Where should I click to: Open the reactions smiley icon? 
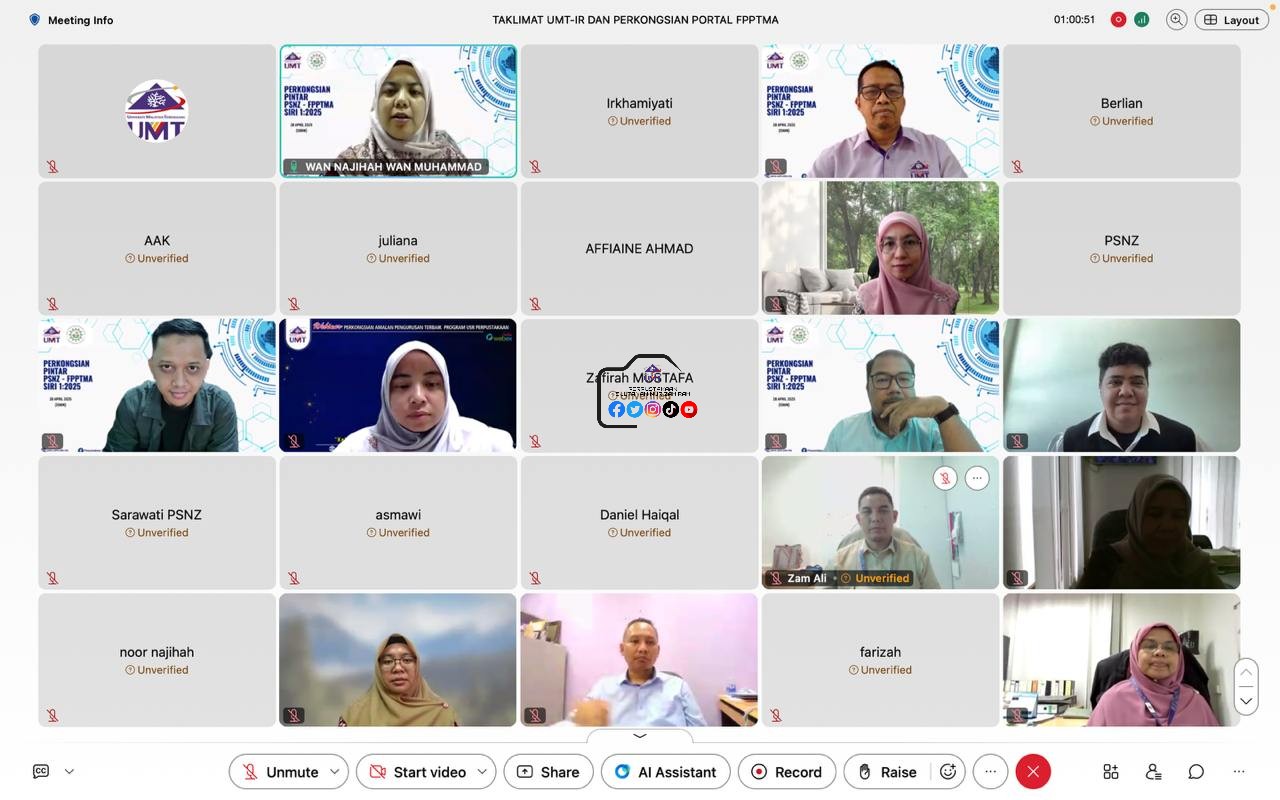coord(948,771)
